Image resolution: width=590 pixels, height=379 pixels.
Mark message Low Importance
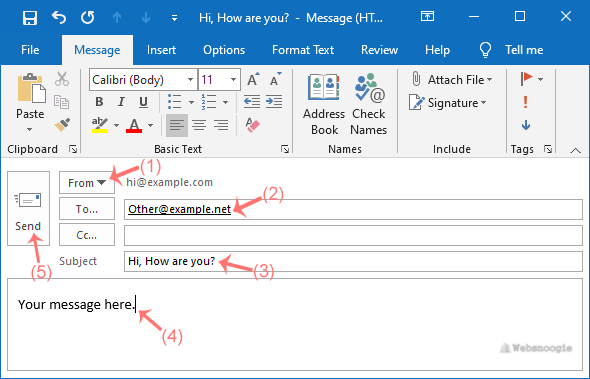click(526, 125)
